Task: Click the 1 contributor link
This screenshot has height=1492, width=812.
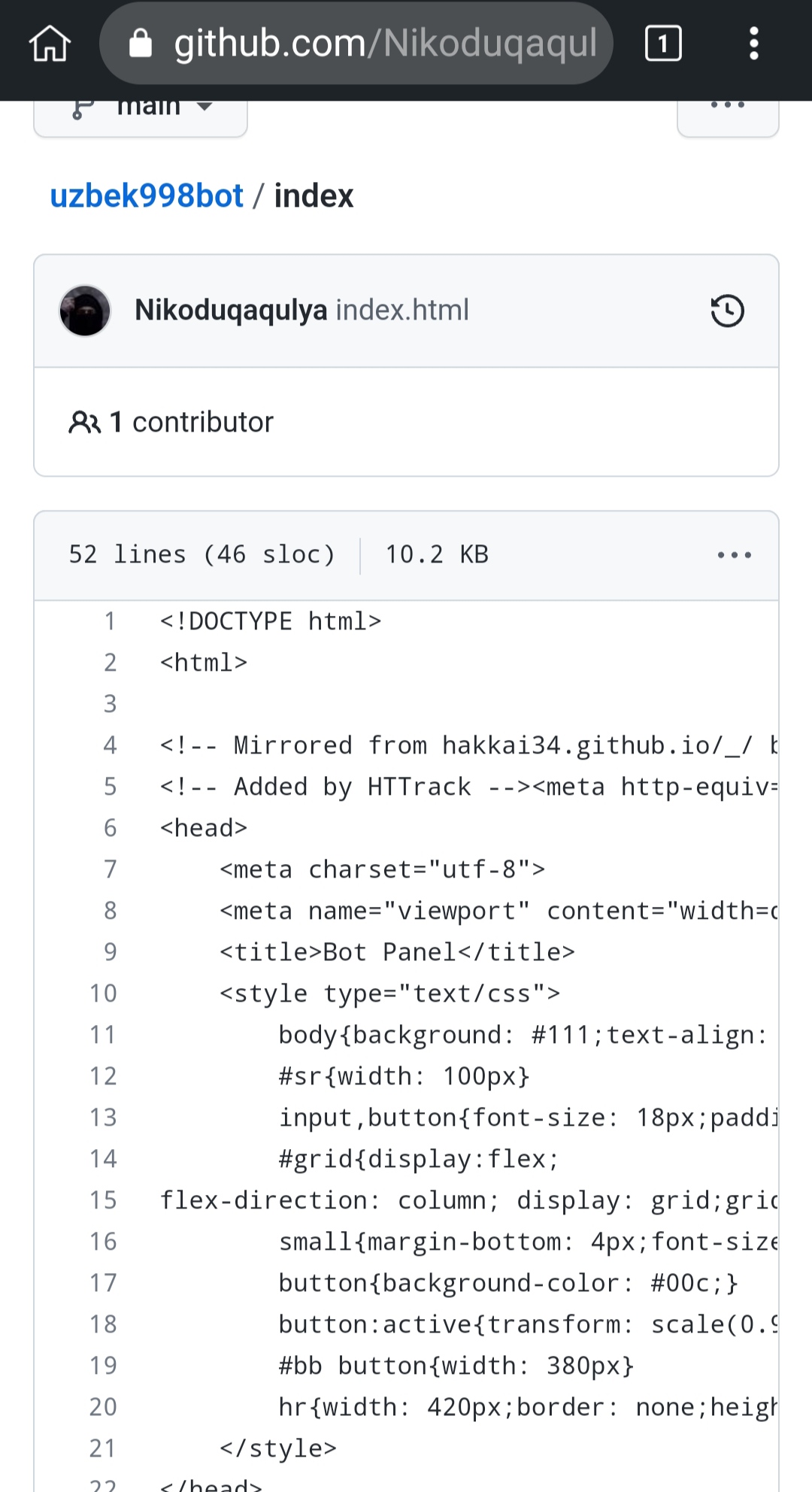Action: pos(192,422)
